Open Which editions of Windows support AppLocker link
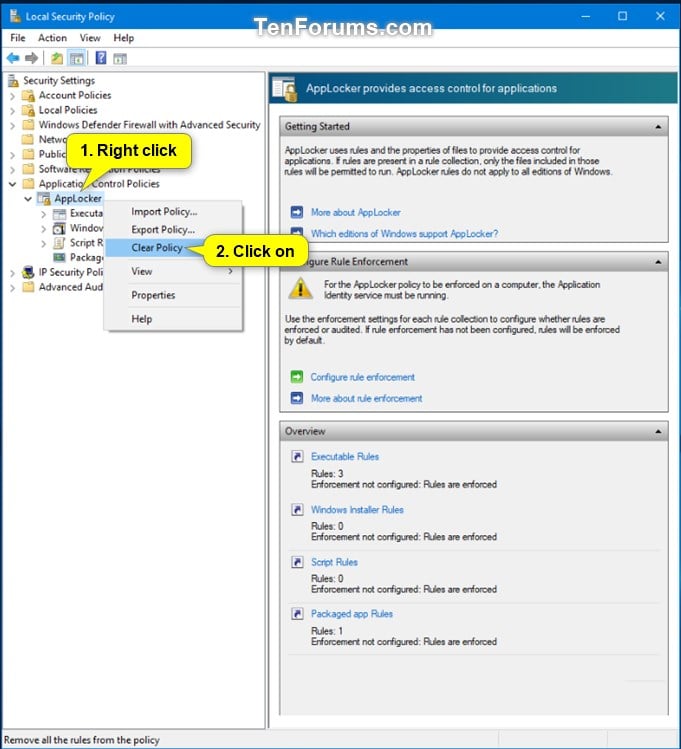 404,234
